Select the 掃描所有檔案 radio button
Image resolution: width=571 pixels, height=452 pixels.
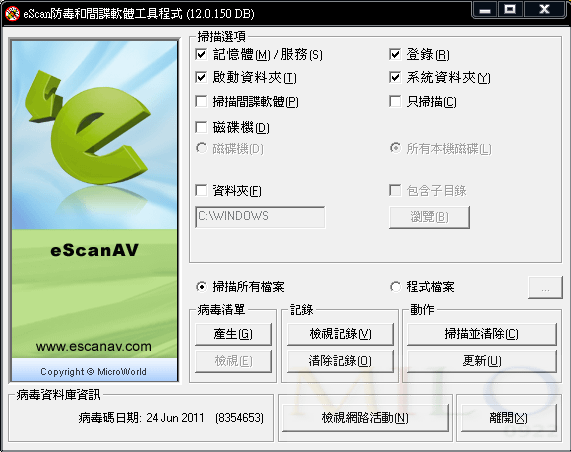coord(201,287)
